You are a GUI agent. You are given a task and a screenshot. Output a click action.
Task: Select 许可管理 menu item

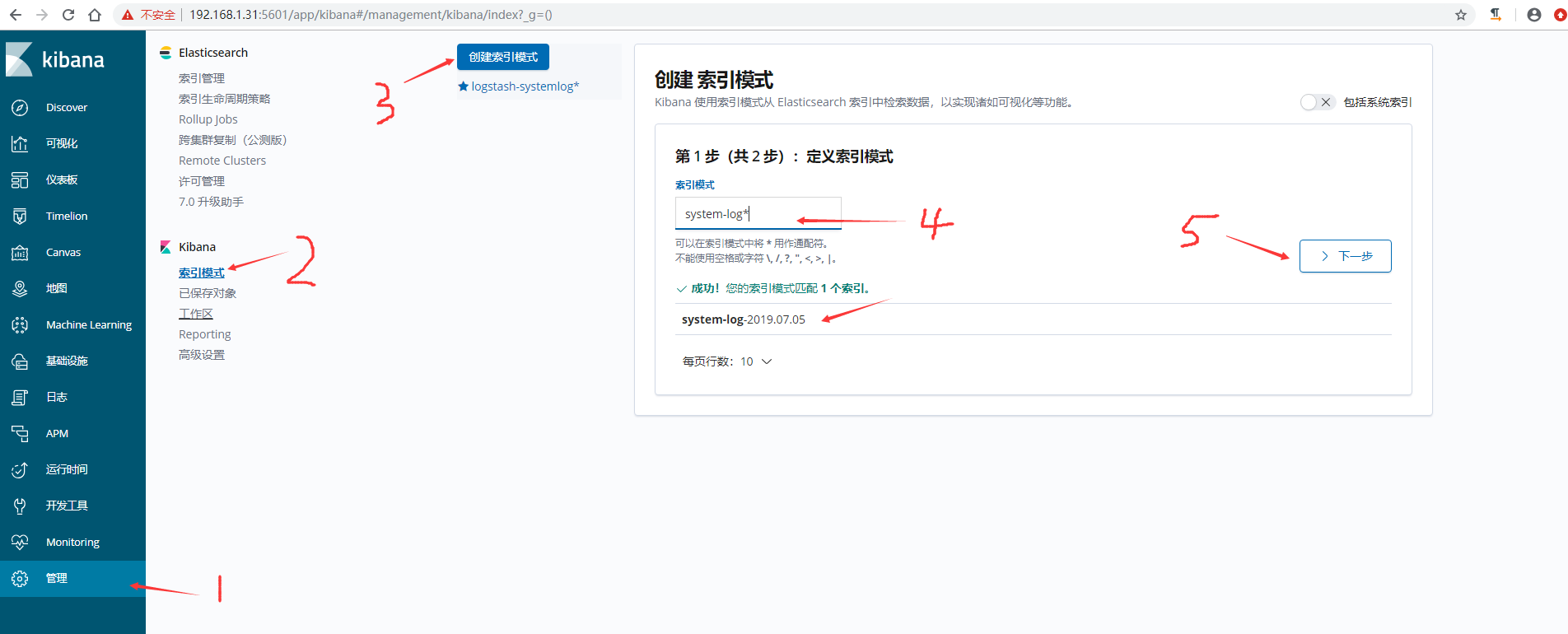tap(202, 181)
